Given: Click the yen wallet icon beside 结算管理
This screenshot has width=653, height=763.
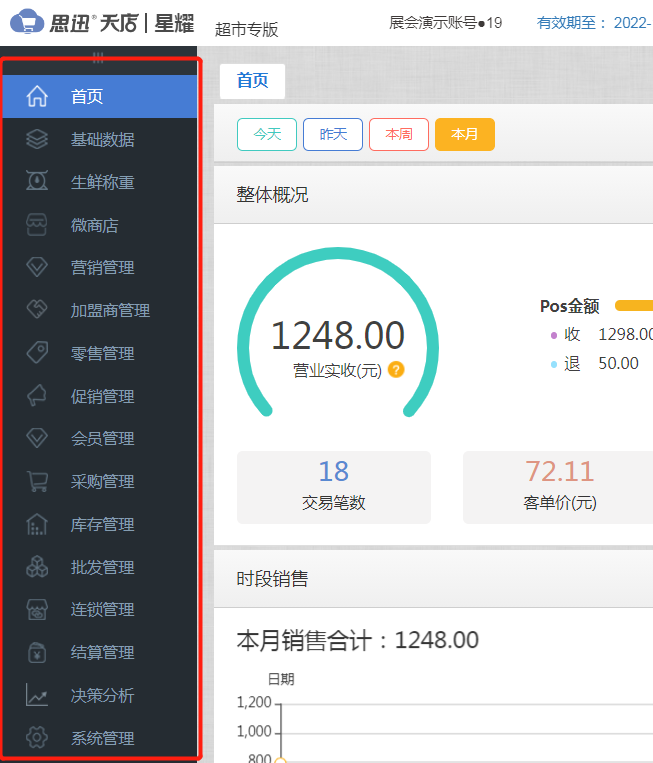Looking at the screenshot, I should (x=37, y=652).
